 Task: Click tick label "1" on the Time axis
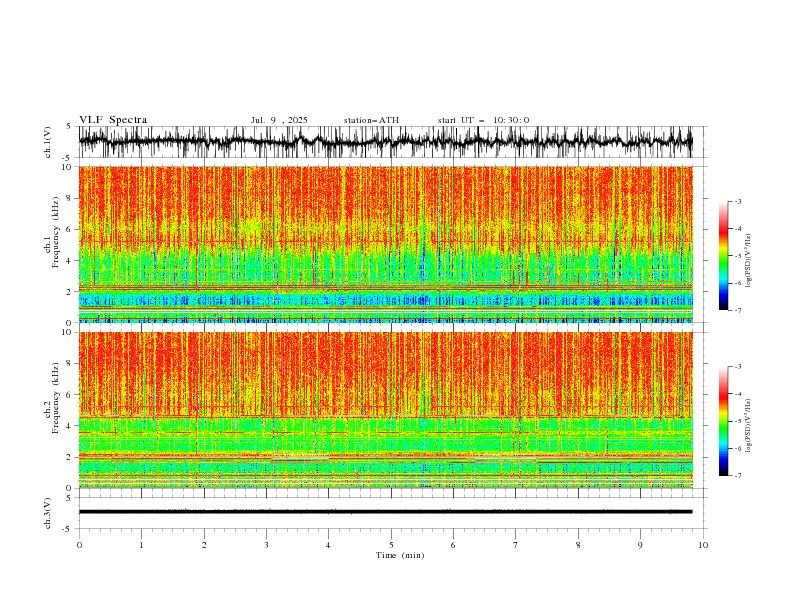tap(141, 545)
